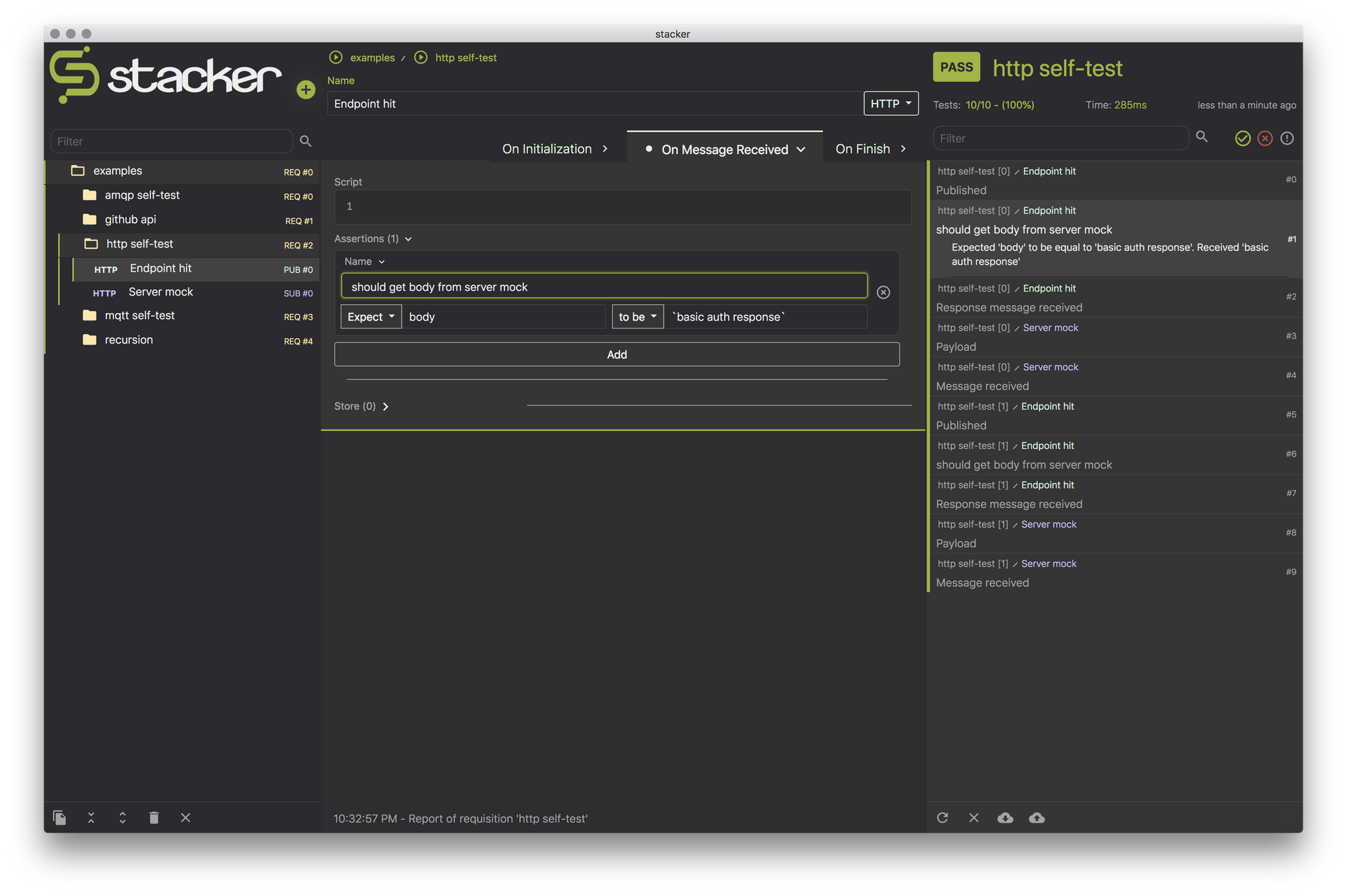Viewport: 1347px width, 896px height.
Task: Click play icon next to http self-test breadcrumb
Action: [x=420, y=57]
